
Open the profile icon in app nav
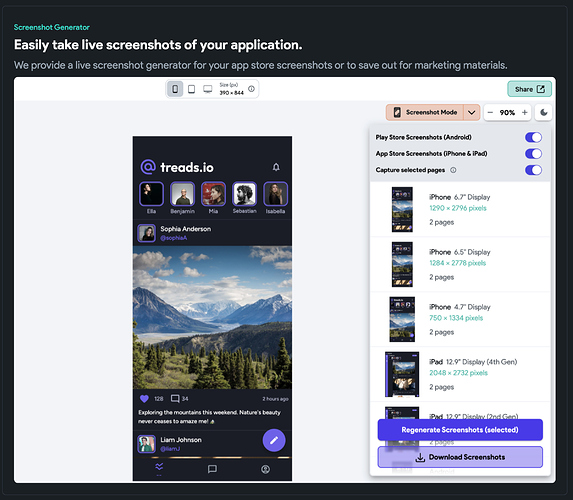pos(265,469)
